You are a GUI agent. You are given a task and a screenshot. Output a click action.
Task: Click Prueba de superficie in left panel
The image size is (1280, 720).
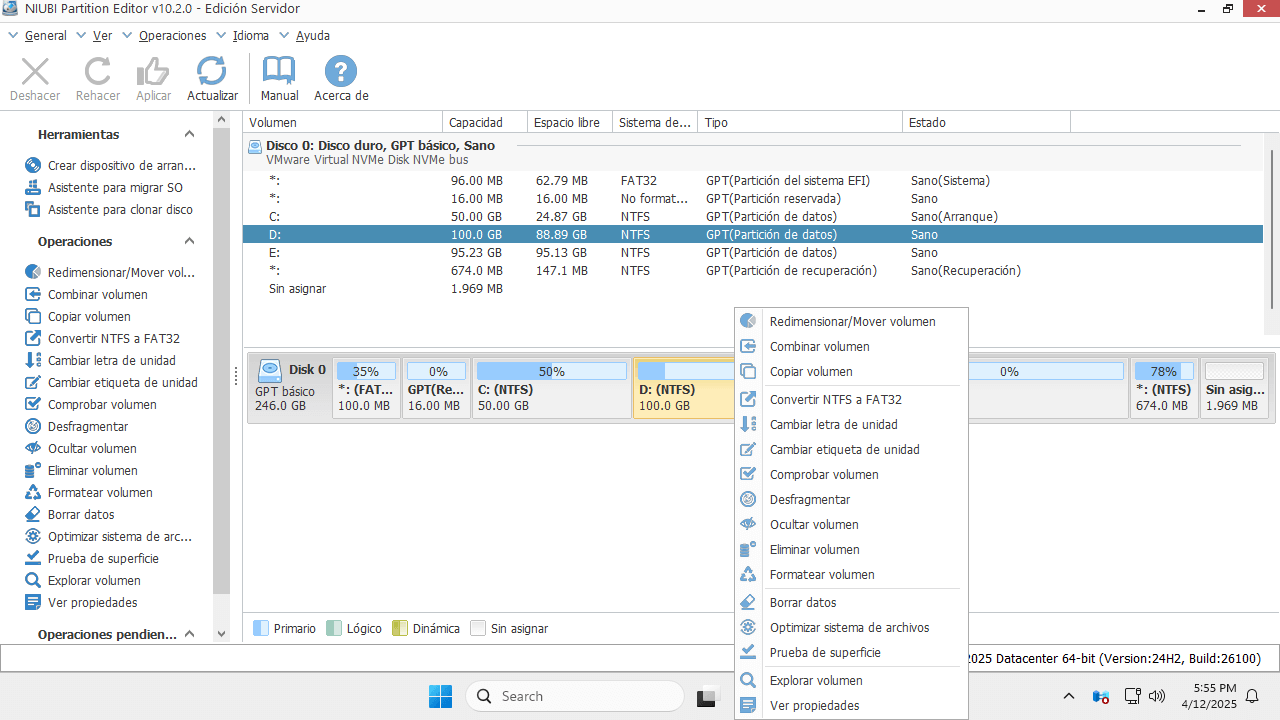click(x=103, y=559)
